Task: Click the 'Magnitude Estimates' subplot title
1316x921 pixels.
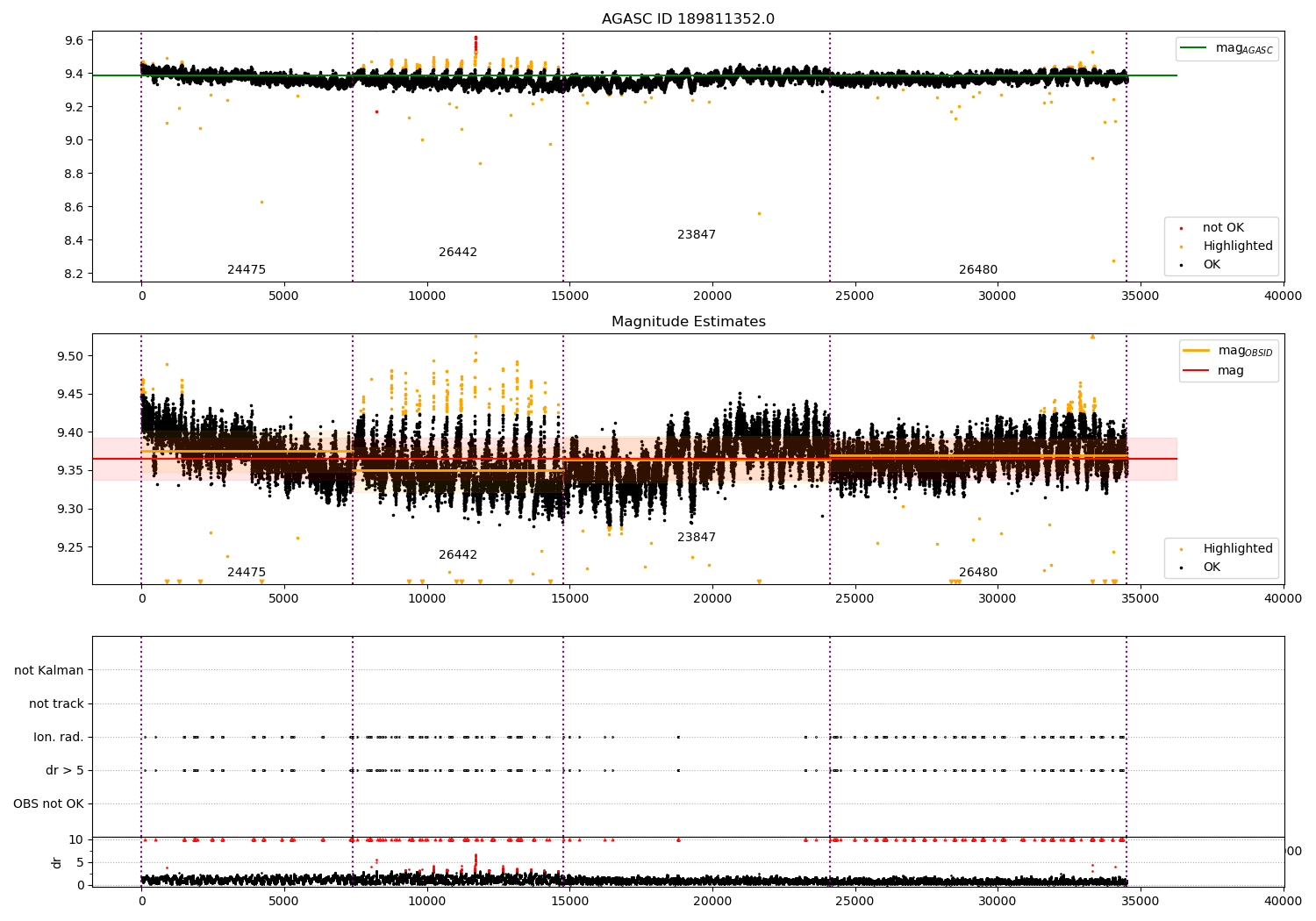Action: click(688, 322)
